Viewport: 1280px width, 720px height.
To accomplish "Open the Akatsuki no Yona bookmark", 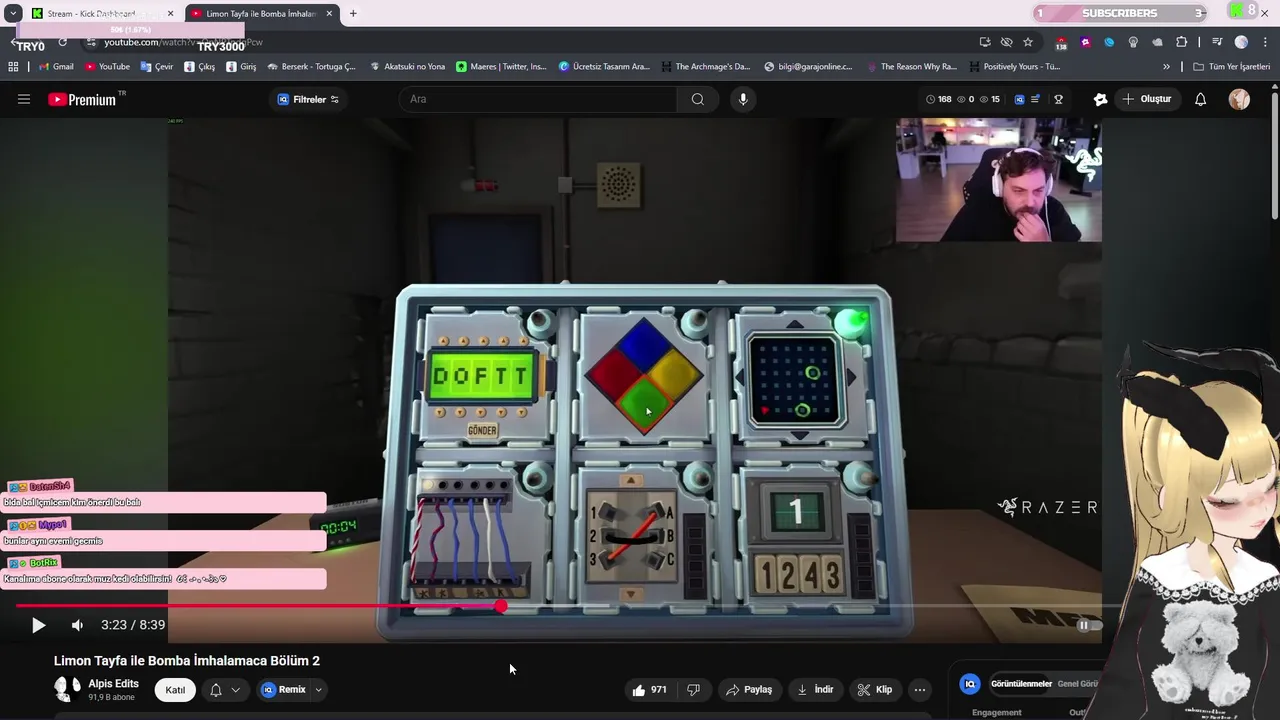I will pos(407,67).
